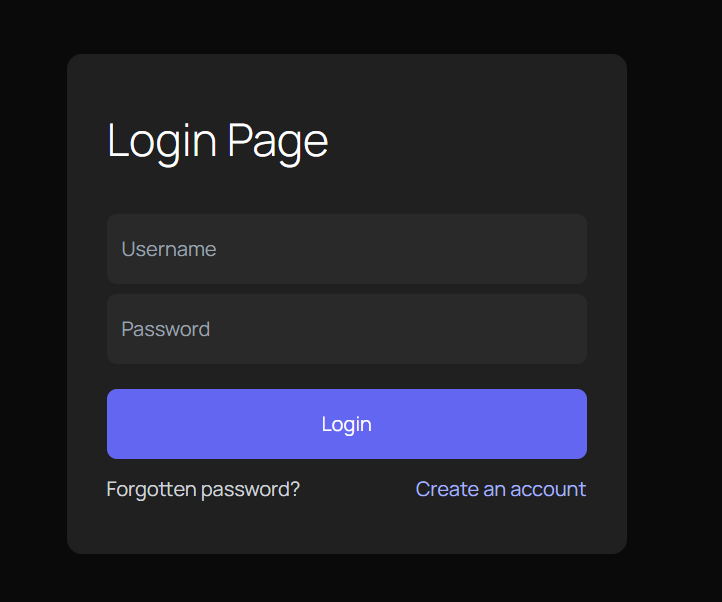
Task: Click the Username input field
Action: tap(346, 249)
